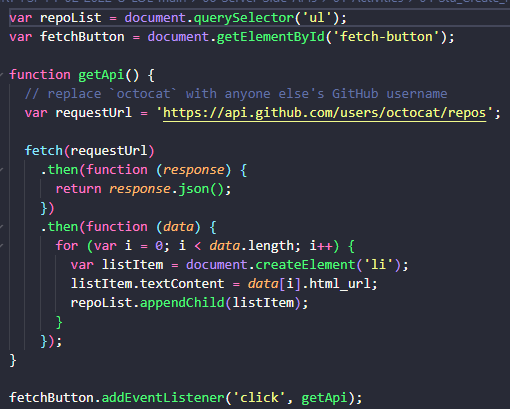This screenshot has height=409, width=510.
Task: Select the 'click' string literal
Action: point(259,398)
